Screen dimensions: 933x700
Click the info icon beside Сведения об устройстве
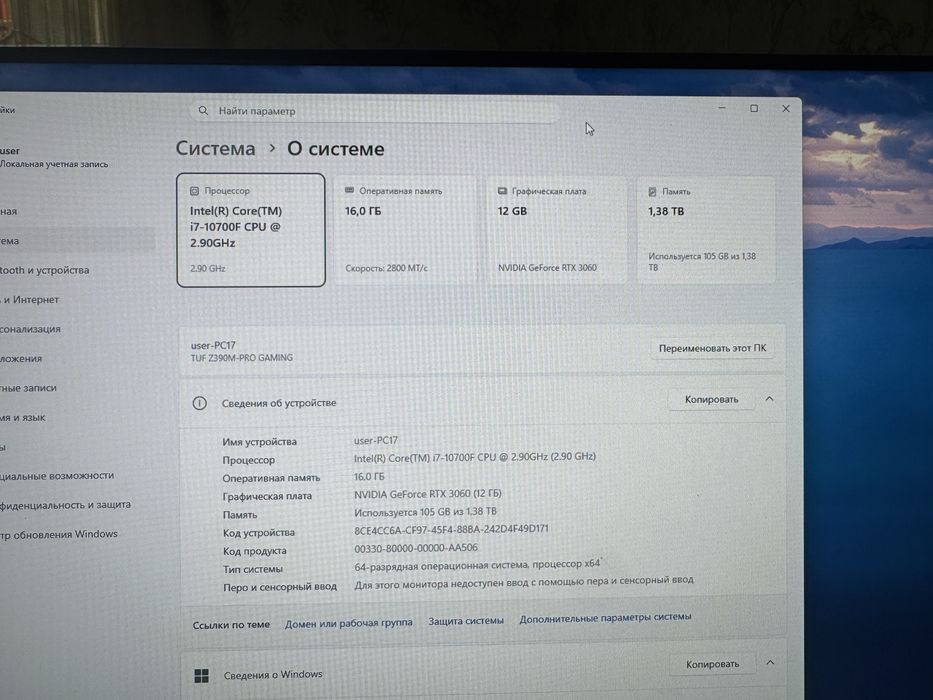199,403
